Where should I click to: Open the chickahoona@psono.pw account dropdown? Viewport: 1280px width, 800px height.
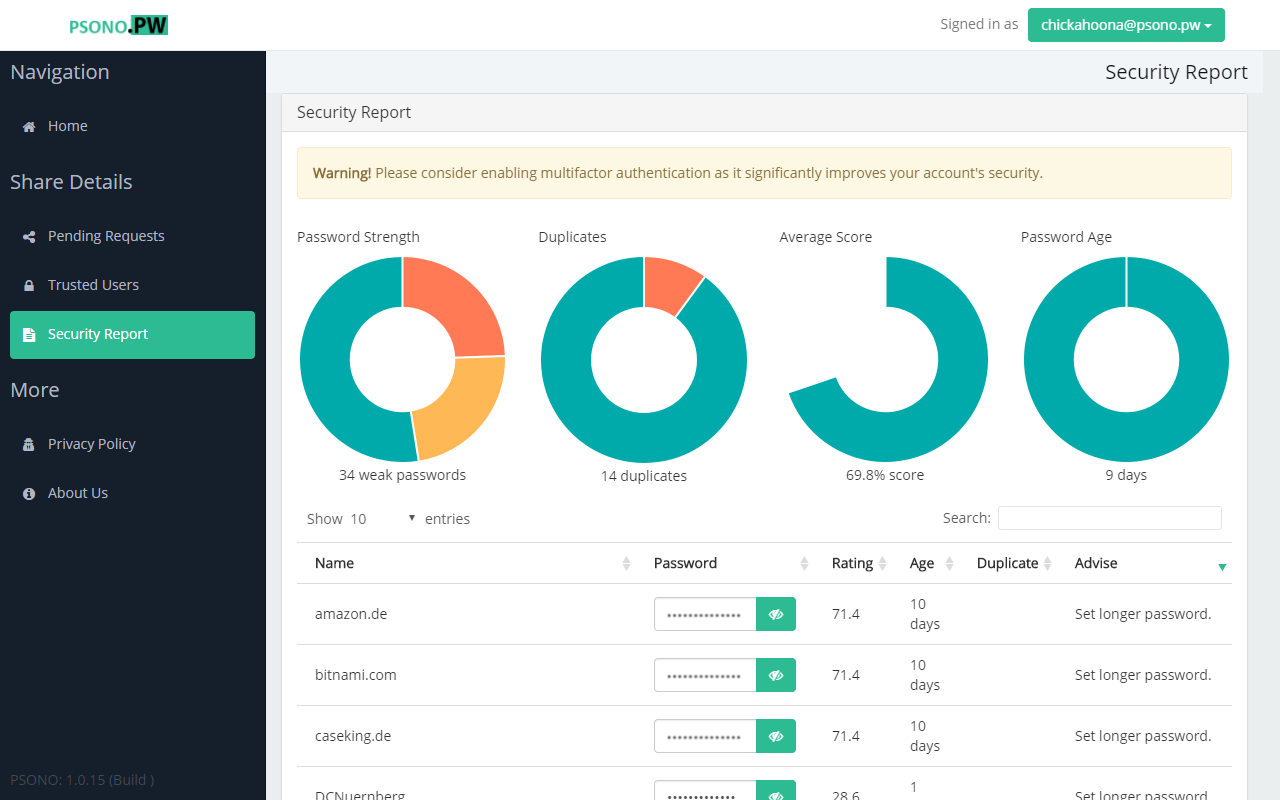coord(1126,25)
